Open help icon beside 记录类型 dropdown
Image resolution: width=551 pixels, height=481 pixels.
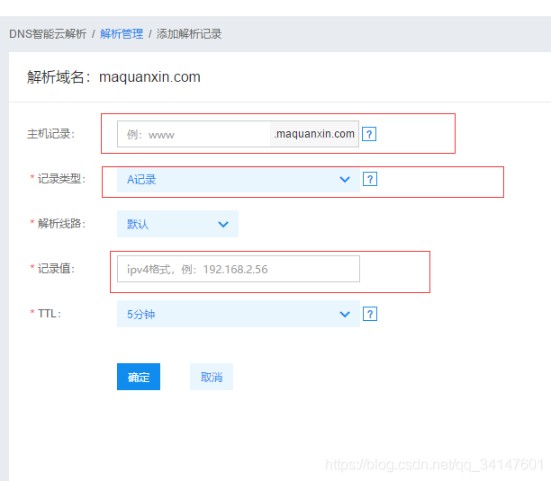(370, 179)
